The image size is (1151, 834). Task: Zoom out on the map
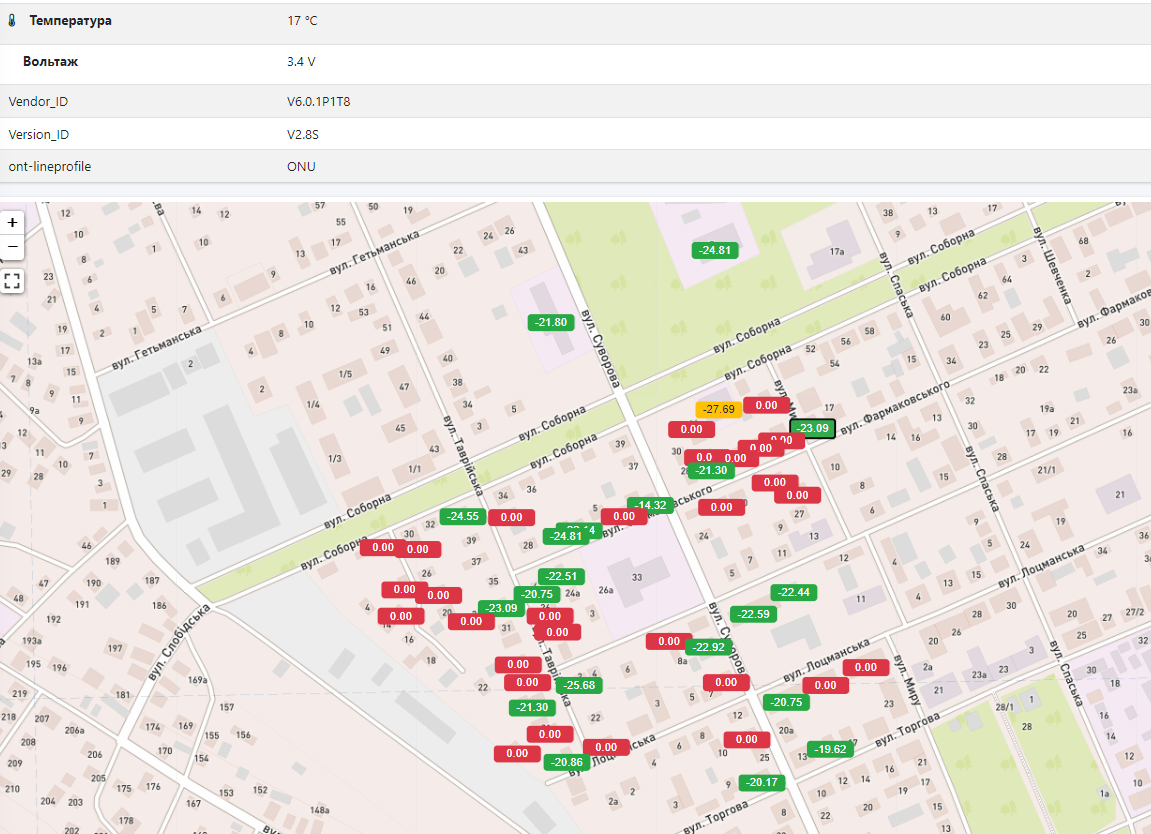tap(12, 247)
